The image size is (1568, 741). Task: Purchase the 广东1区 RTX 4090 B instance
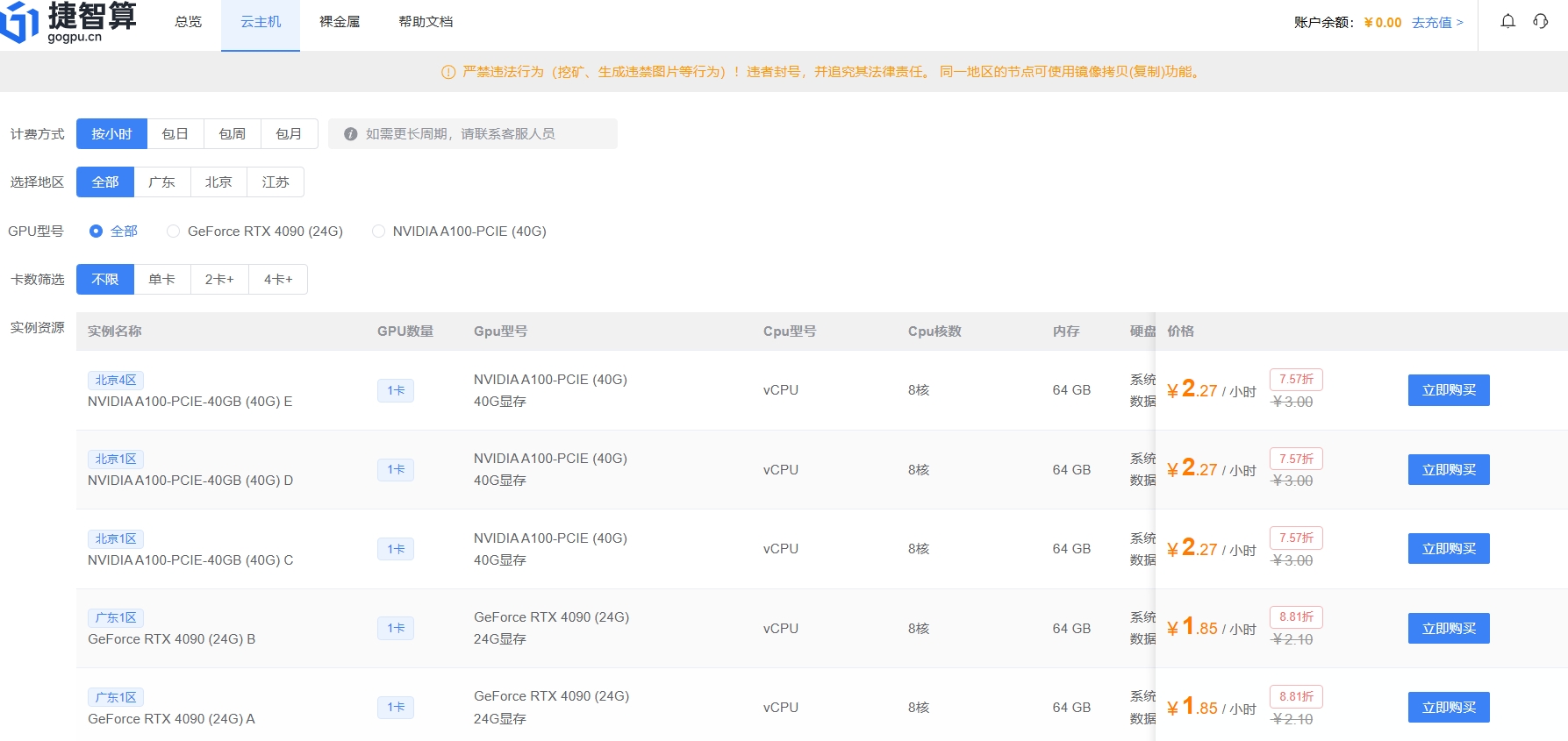coord(1449,629)
